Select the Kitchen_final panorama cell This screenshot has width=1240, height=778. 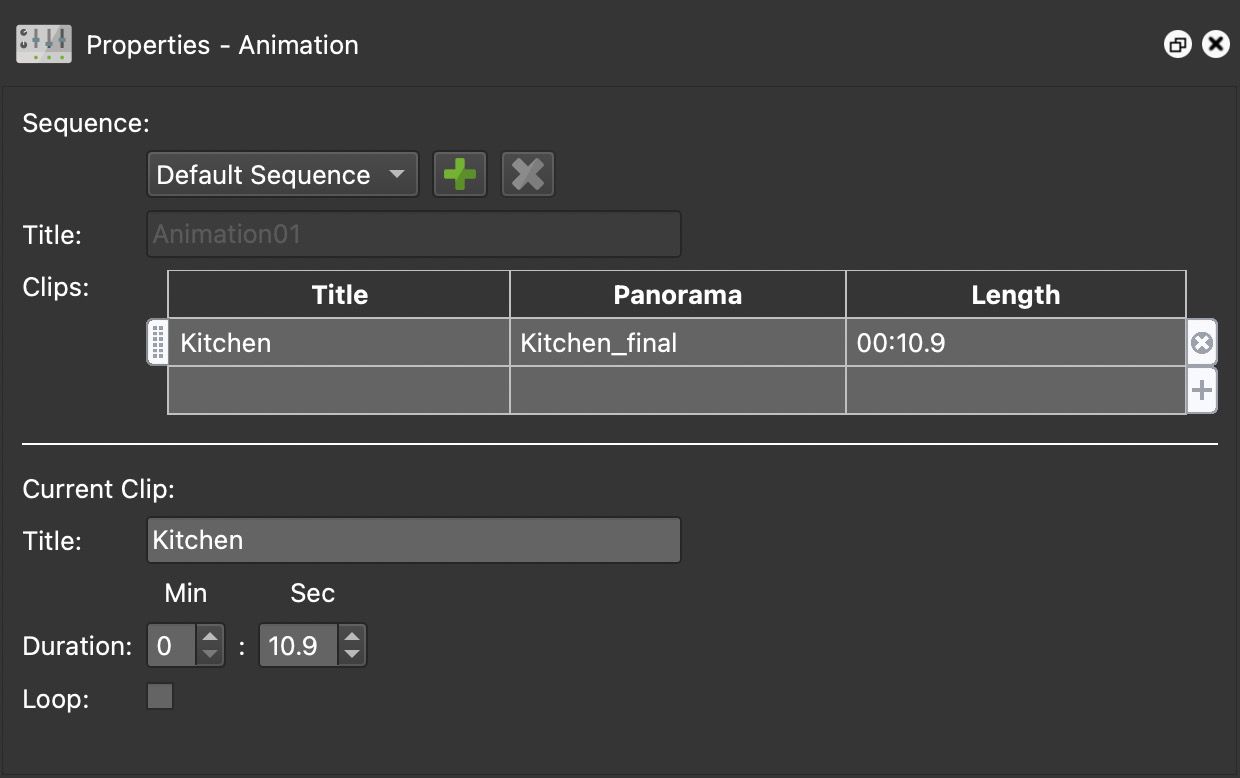coord(677,341)
